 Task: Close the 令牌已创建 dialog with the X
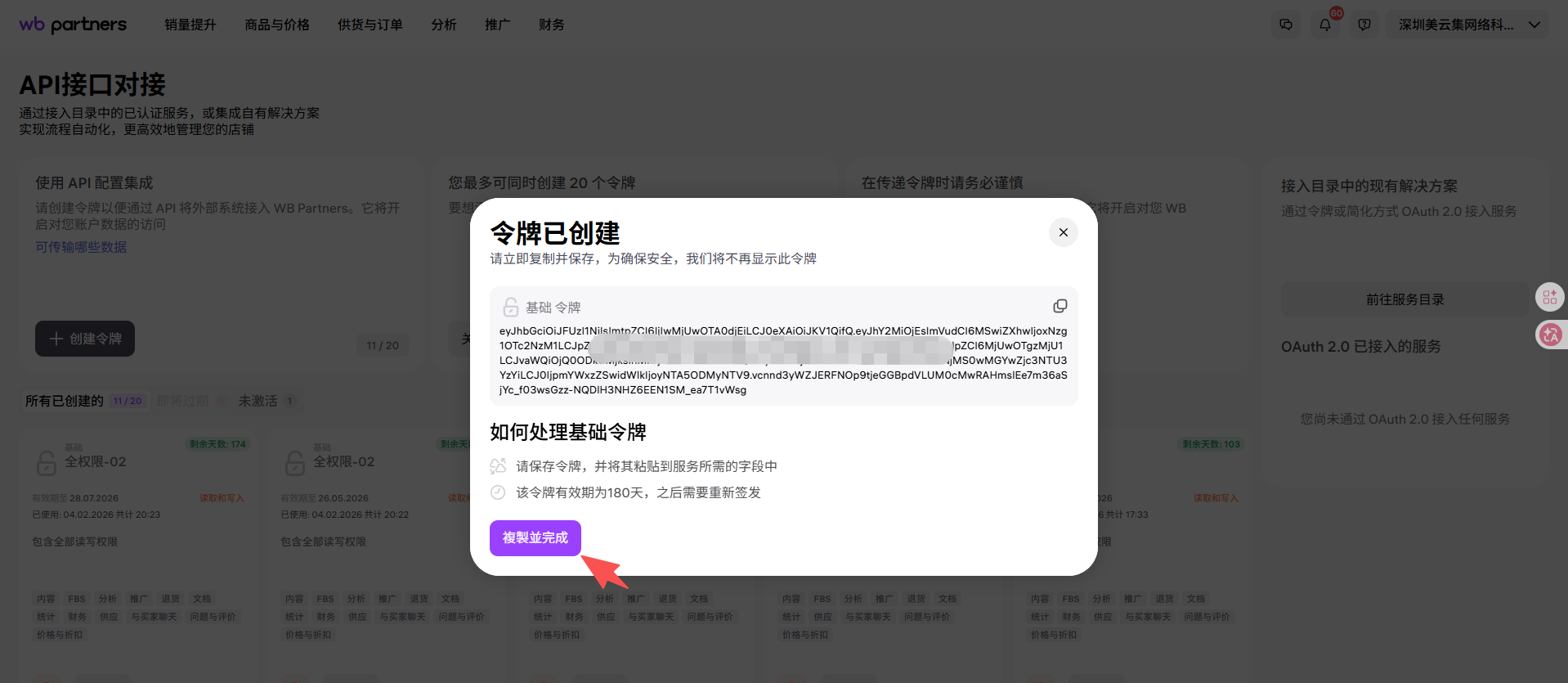coord(1063,232)
